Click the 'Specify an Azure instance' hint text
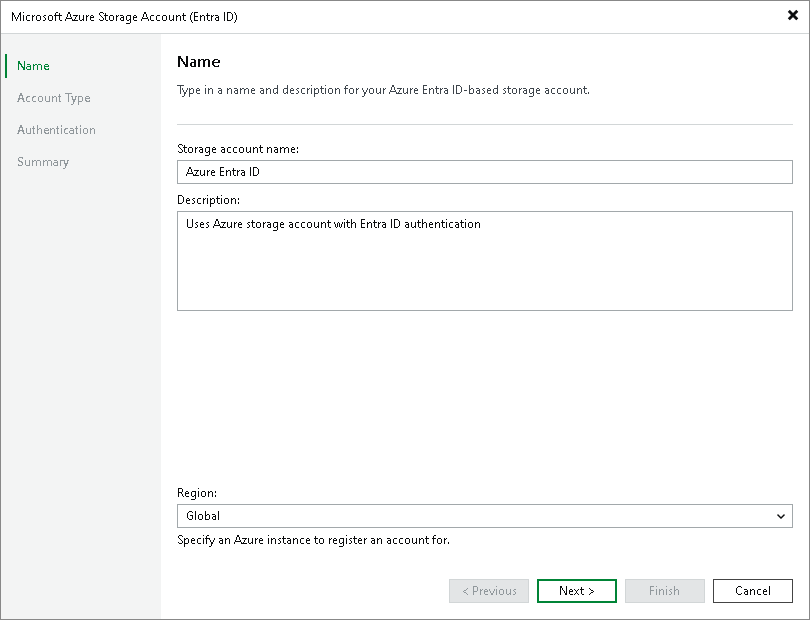The image size is (810, 620). tap(313, 540)
